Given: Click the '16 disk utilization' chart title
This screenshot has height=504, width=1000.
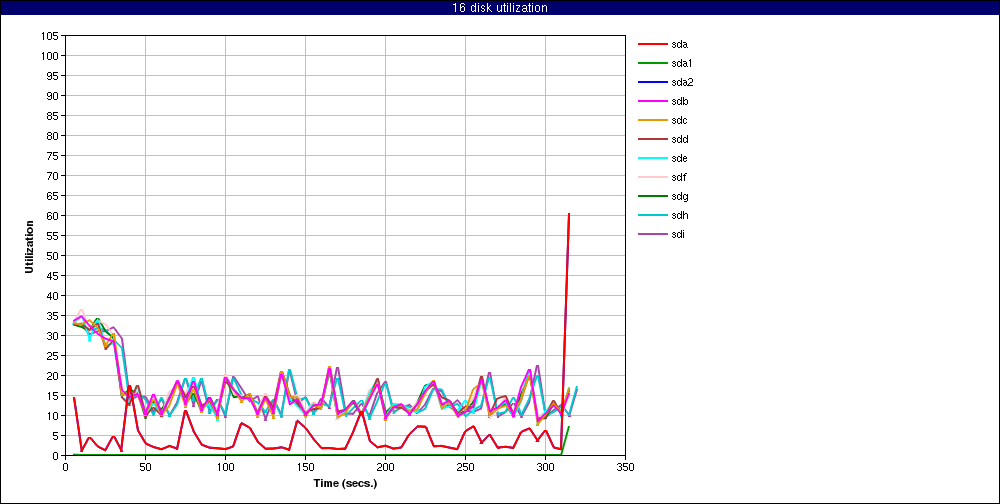Looking at the screenshot, I should click(x=500, y=8).
